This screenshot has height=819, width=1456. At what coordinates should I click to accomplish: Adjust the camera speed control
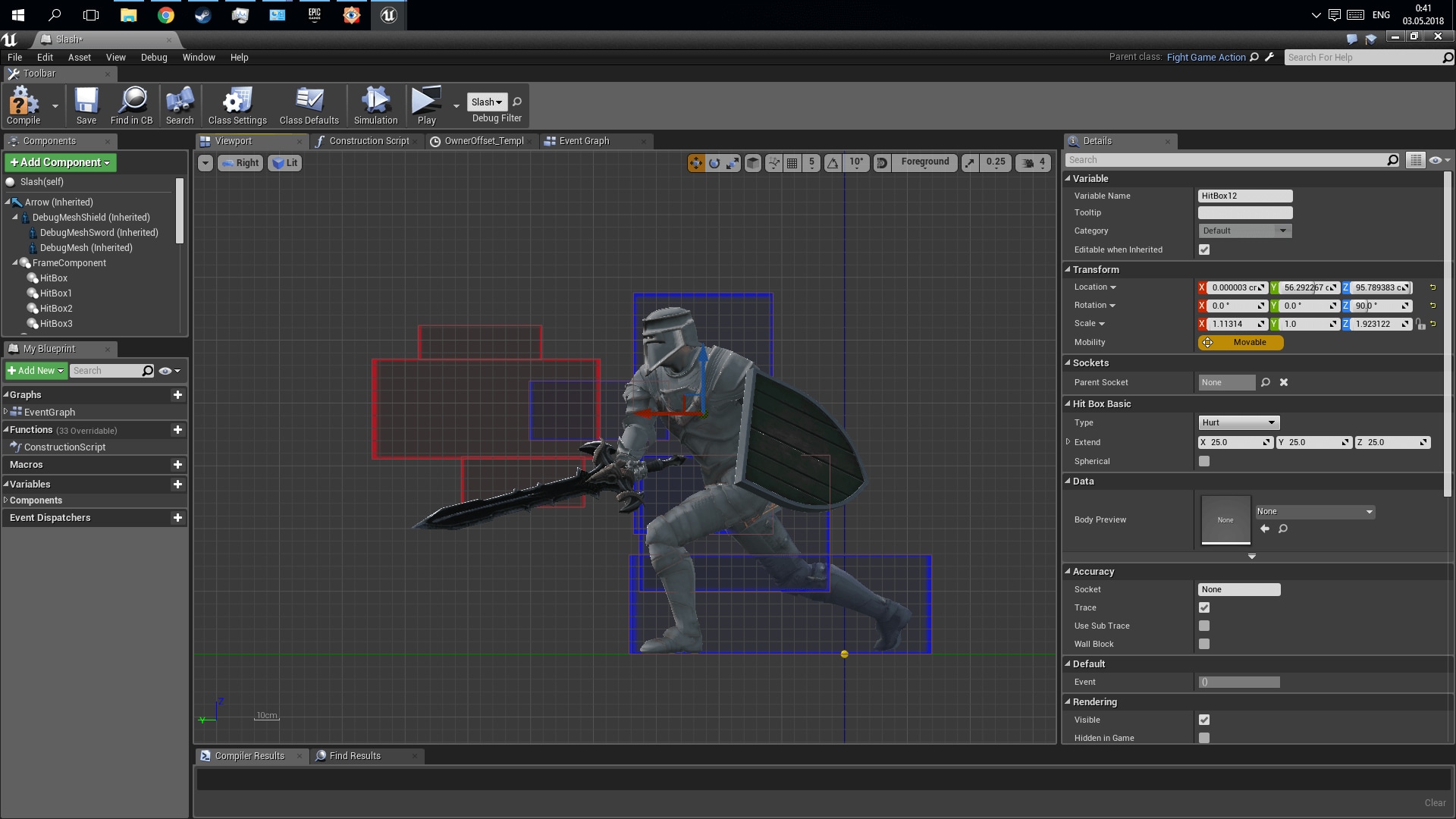1033,162
